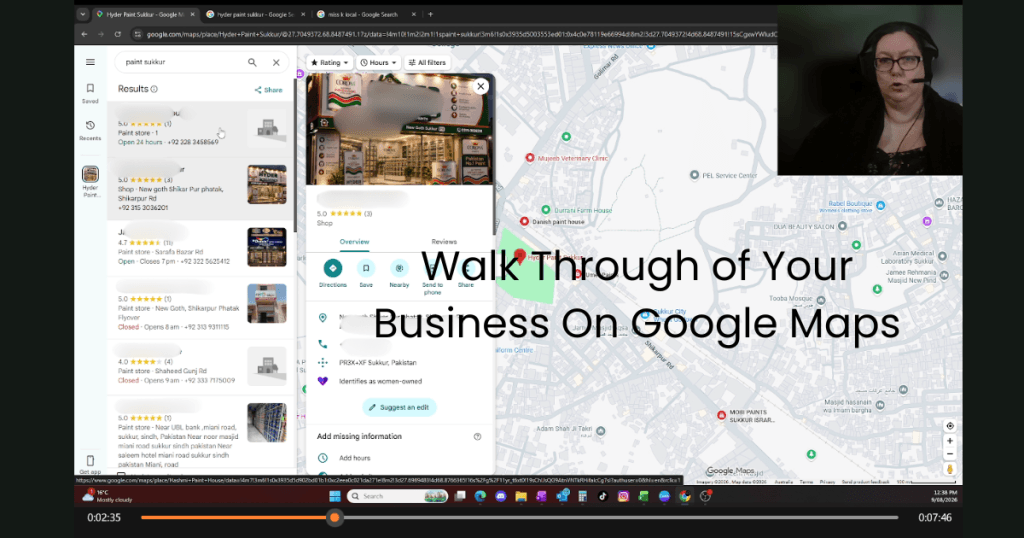Click the purple heart women-owned icon
Image resolution: width=1024 pixels, height=538 pixels.
click(323, 381)
